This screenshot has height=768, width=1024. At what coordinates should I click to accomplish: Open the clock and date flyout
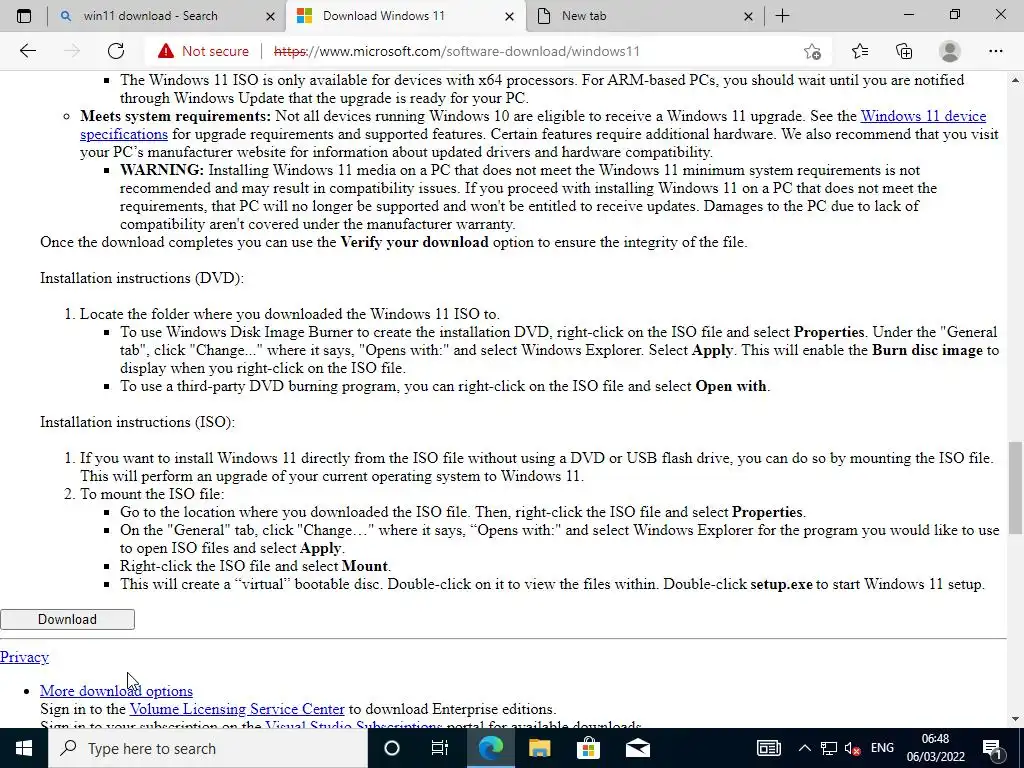pyautogui.click(x=935, y=748)
